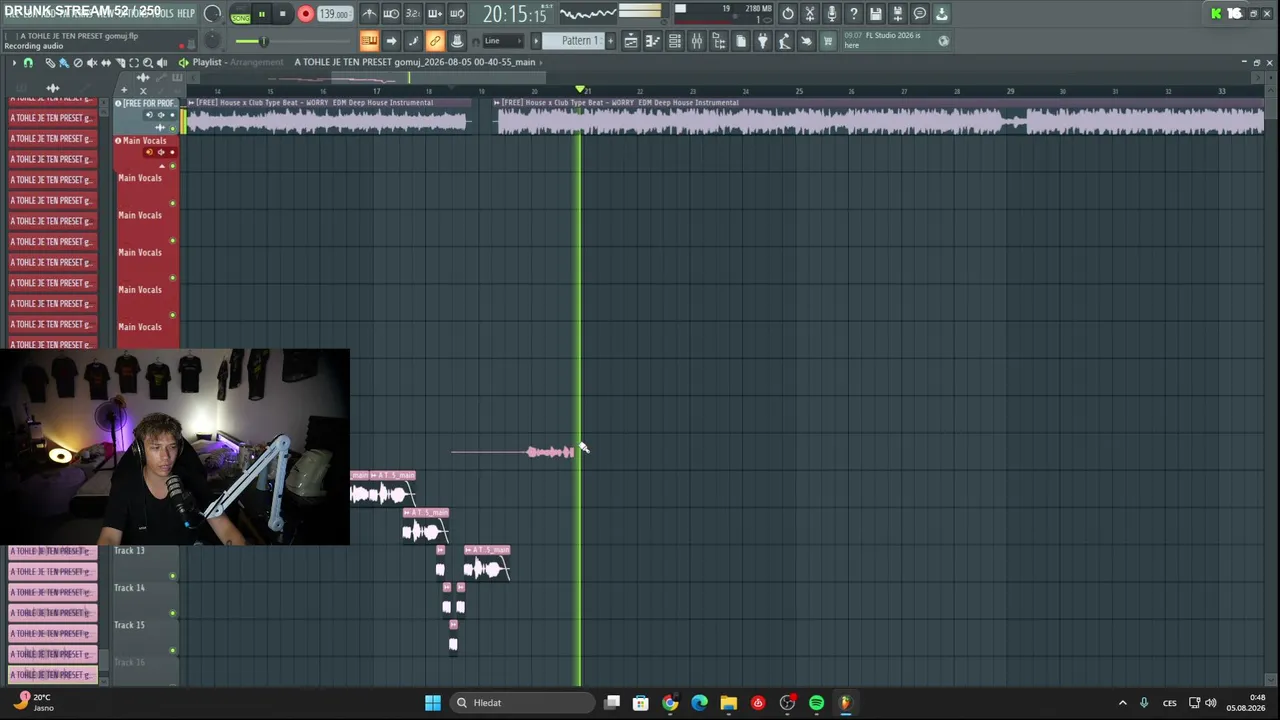This screenshot has height=720, width=1280.
Task: Open the Tempo tapper icon
Action: [x=785, y=41]
